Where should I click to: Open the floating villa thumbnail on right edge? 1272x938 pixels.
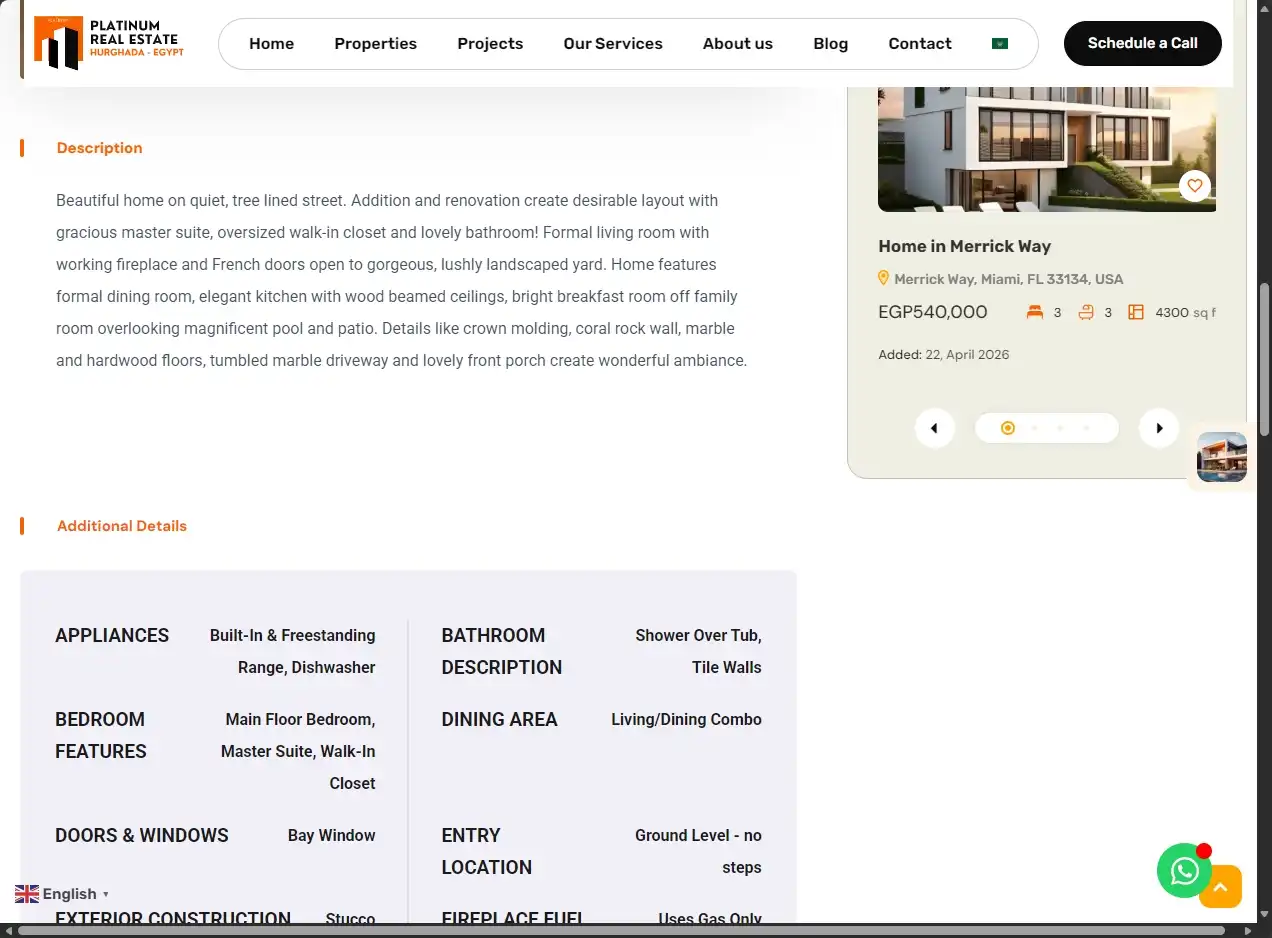coord(1222,457)
